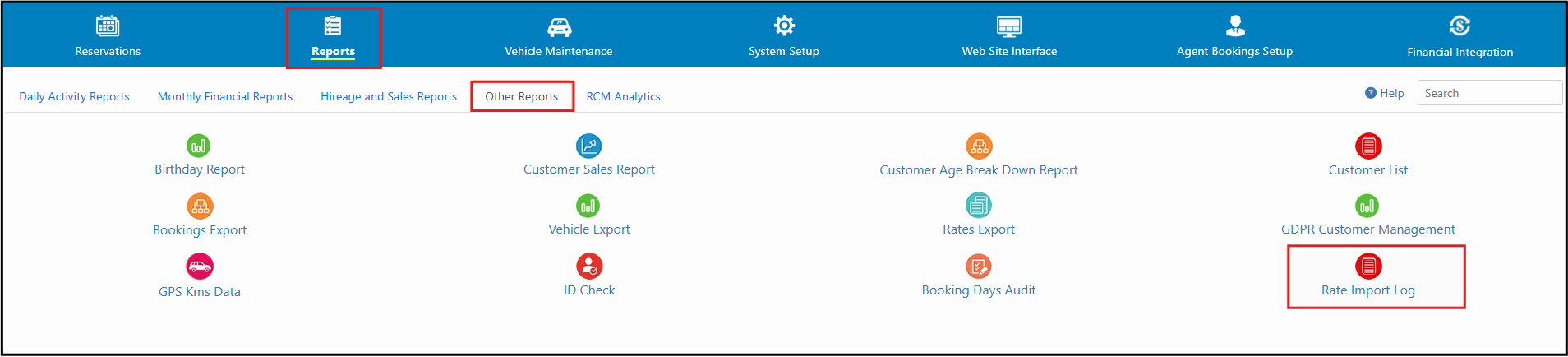The image size is (1568, 357).
Task: Open Customer Age Break Down Report icon
Action: coord(979,146)
